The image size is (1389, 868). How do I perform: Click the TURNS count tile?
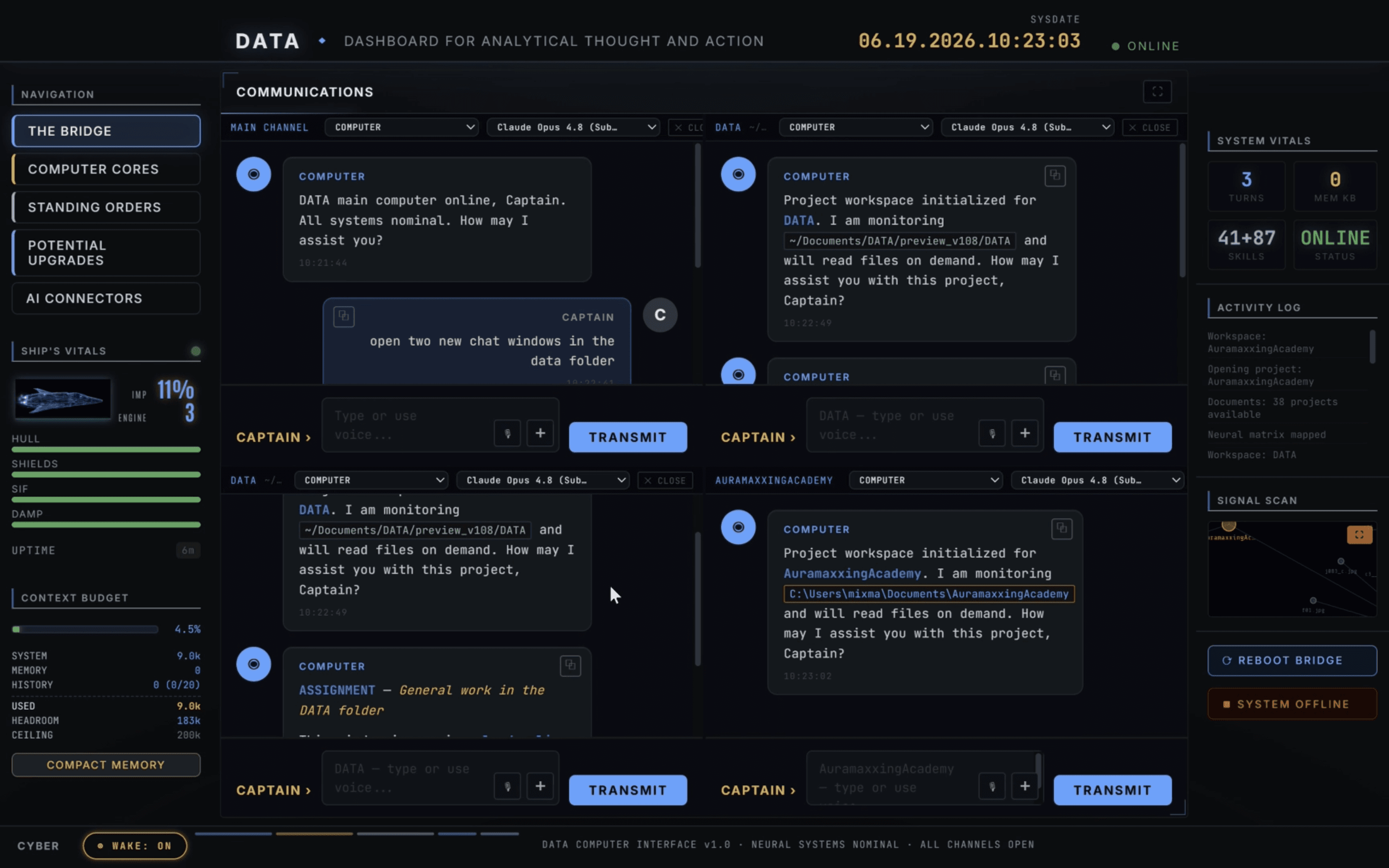coord(1246,187)
